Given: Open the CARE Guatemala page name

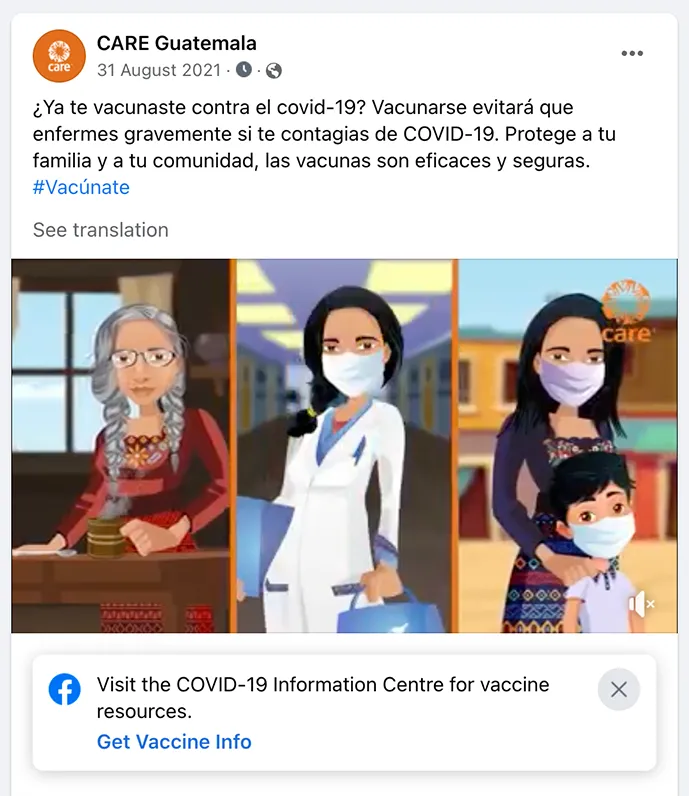Looking at the screenshot, I should (x=177, y=43).
